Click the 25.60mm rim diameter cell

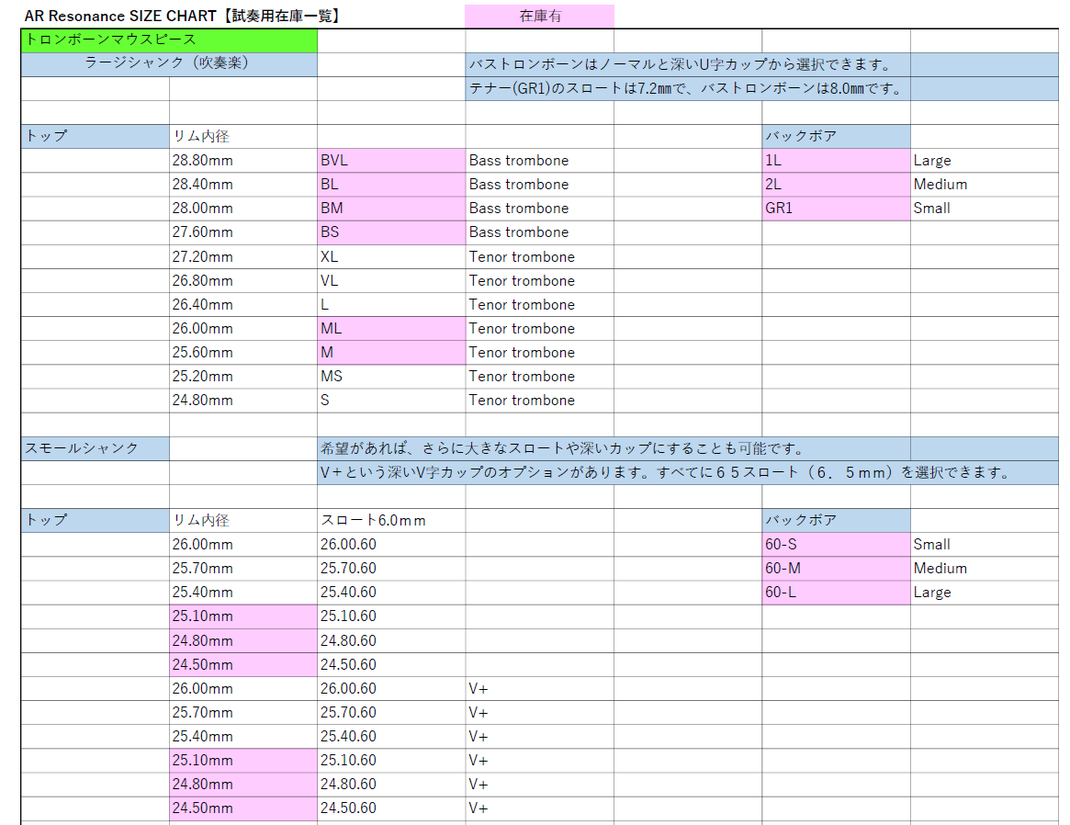coord(243,352)
